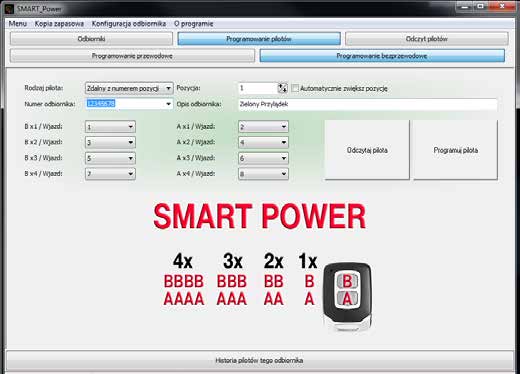This screenshot has height=374, width=520.
Task: Click the Opis odbiornika text field
Action: pyautogui.click(x=367, y=104)
